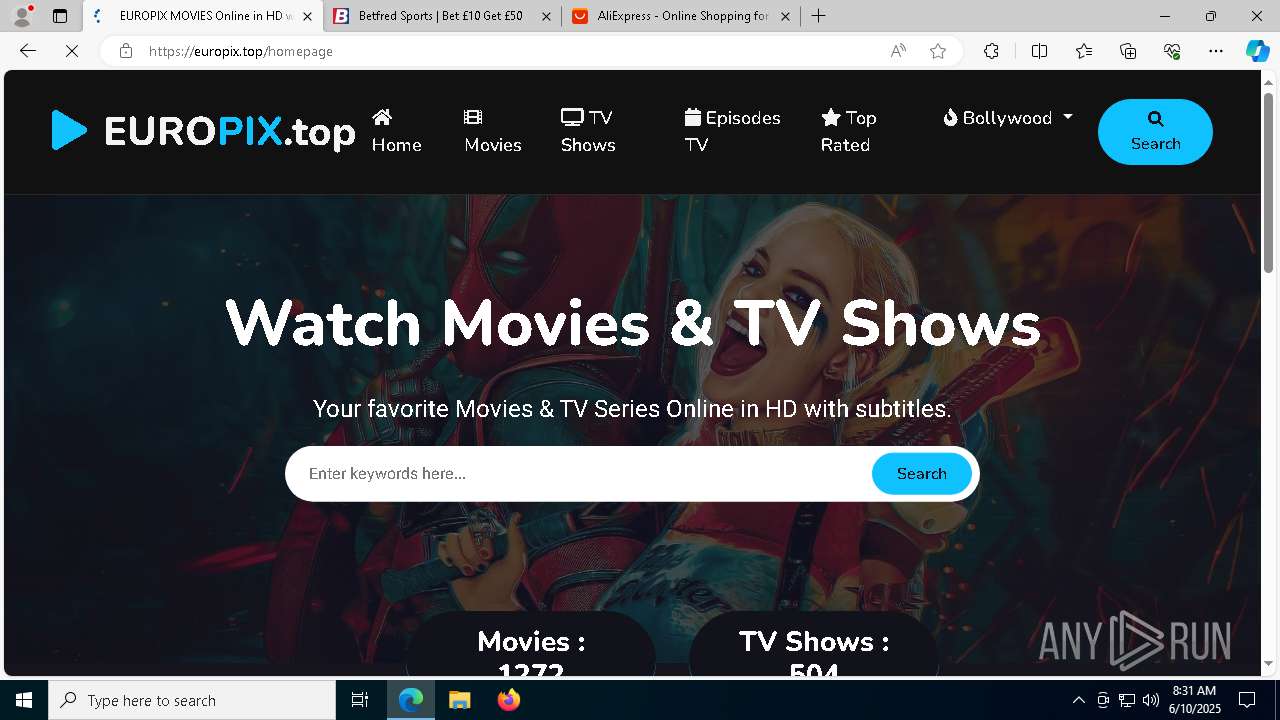Click the address bar URL
Screen dimensions: 1280x720
pos(241,51)
